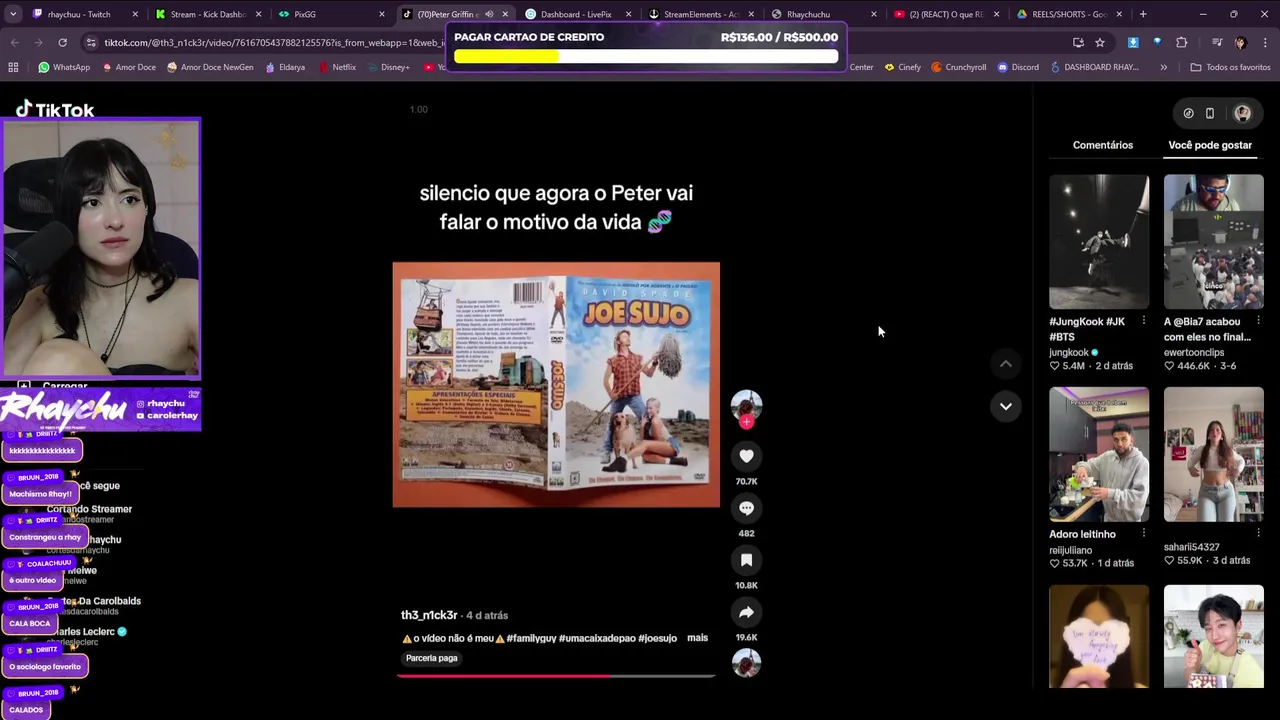1280x720 pixels.
Task: Follow the creator via avatar plus badge
Action: pos(746,422)
